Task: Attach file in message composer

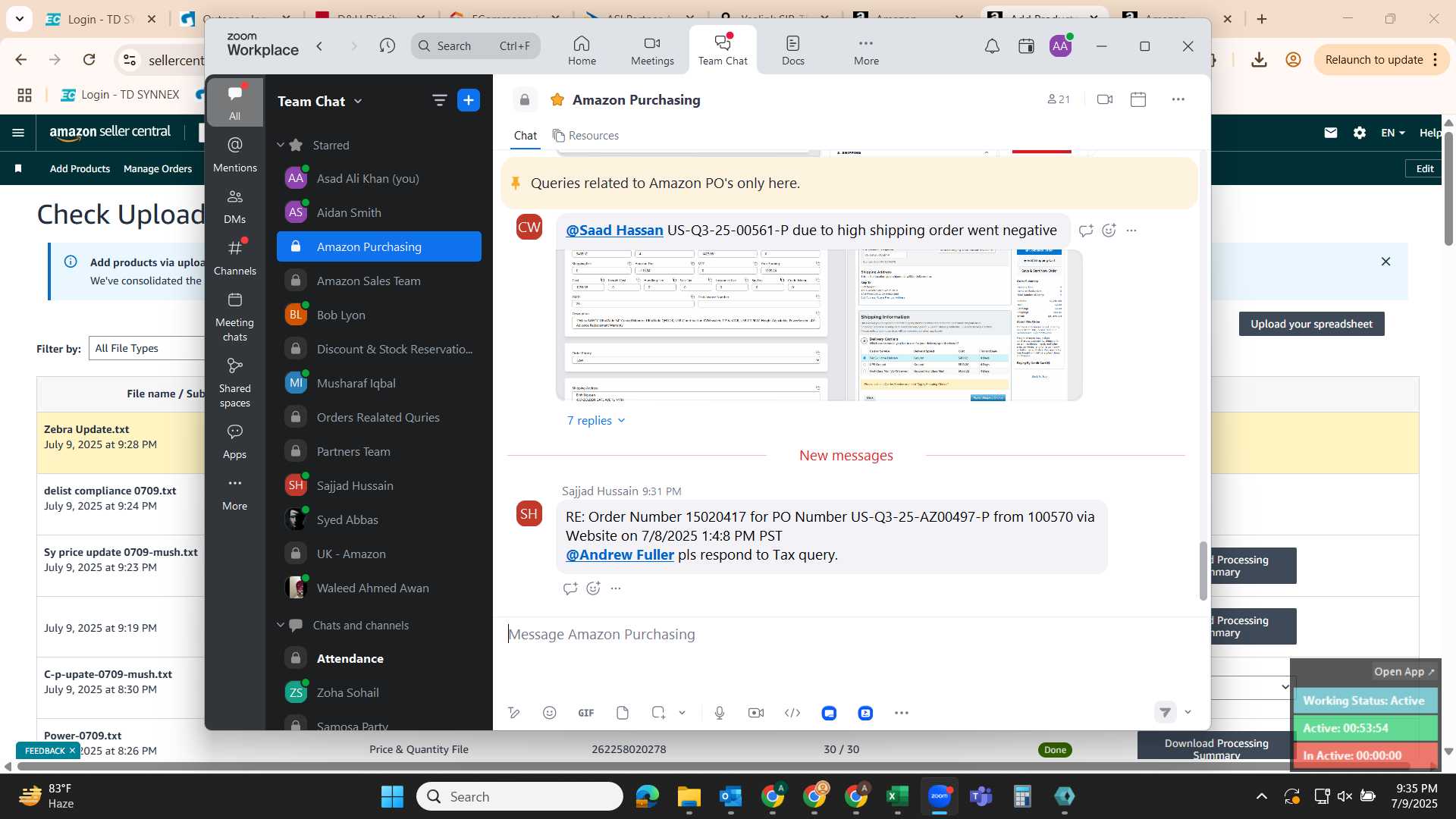Action: click(x=623, y=713)
